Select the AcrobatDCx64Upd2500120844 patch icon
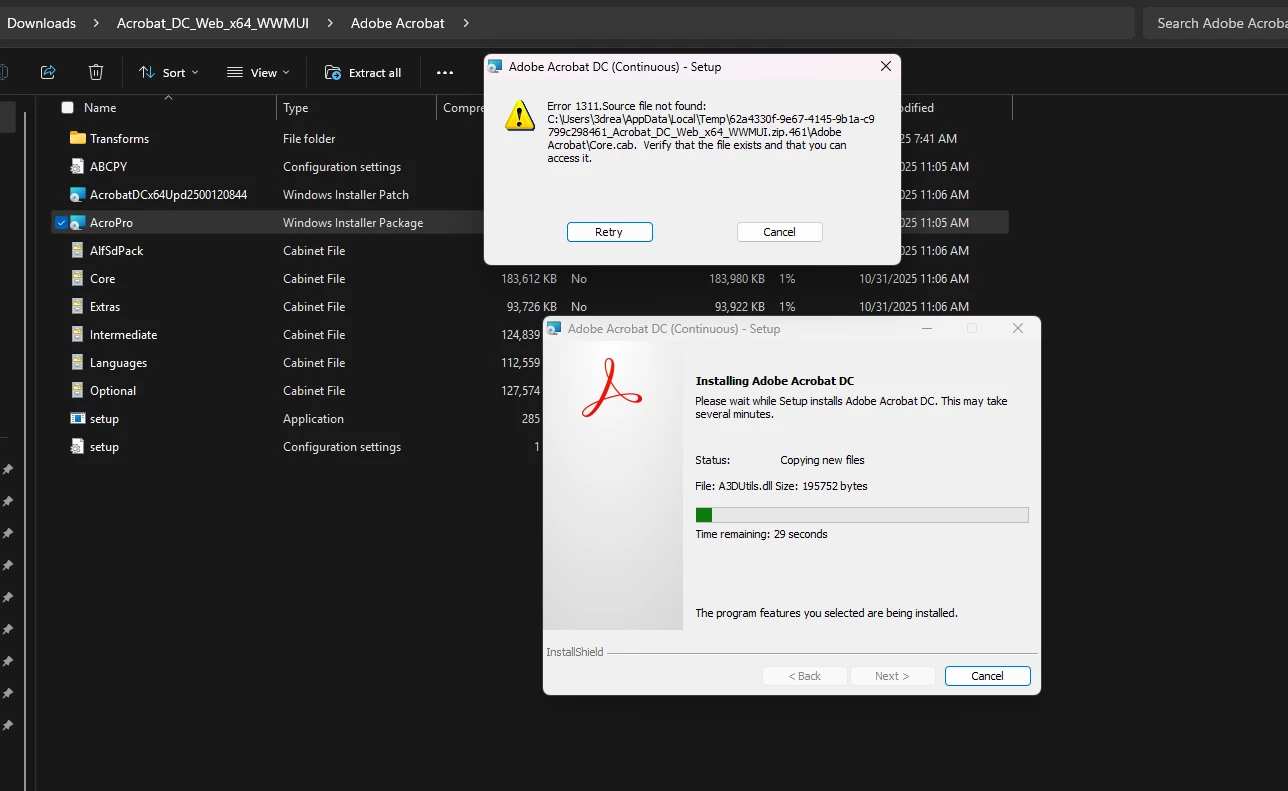The width and height of the screenshot is (1288, 791). click(x=78, y=195)
